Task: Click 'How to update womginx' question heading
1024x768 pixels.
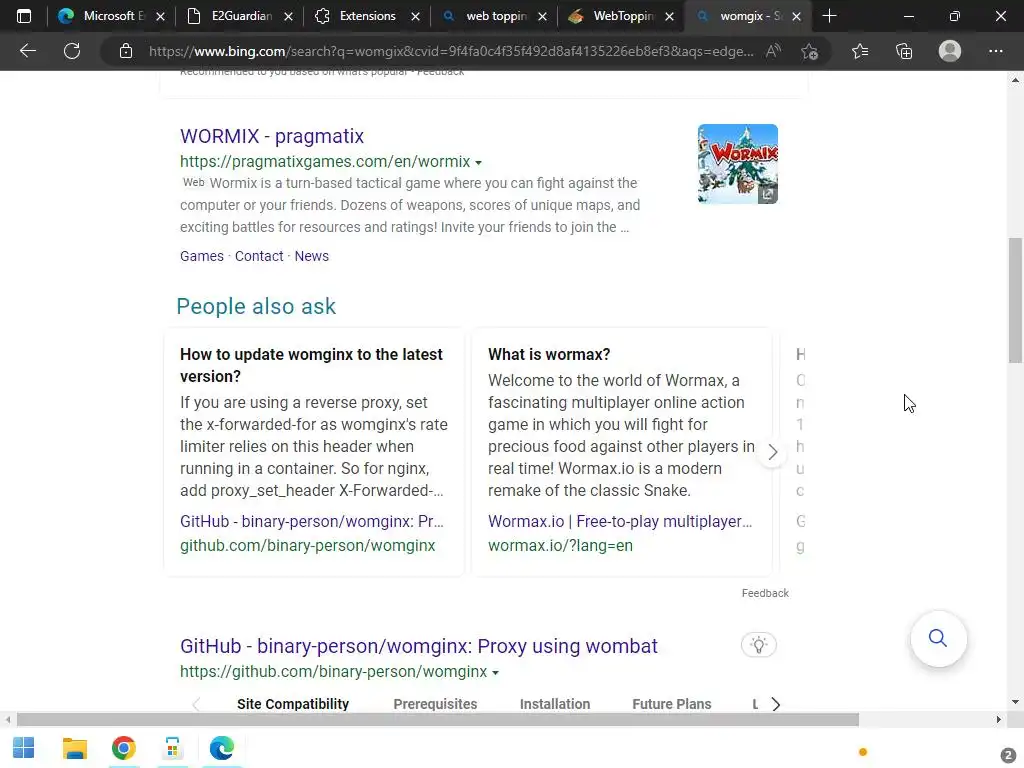Action: click(312, 365)
